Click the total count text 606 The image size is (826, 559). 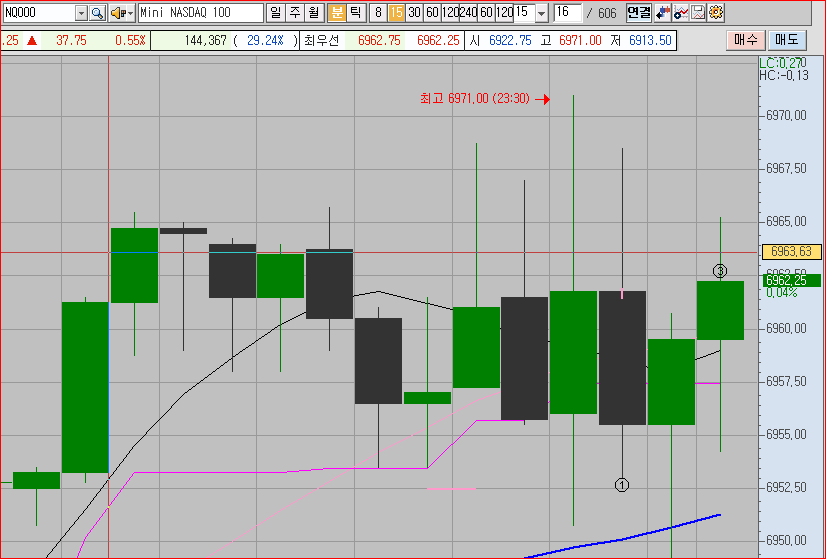point(607,13)
